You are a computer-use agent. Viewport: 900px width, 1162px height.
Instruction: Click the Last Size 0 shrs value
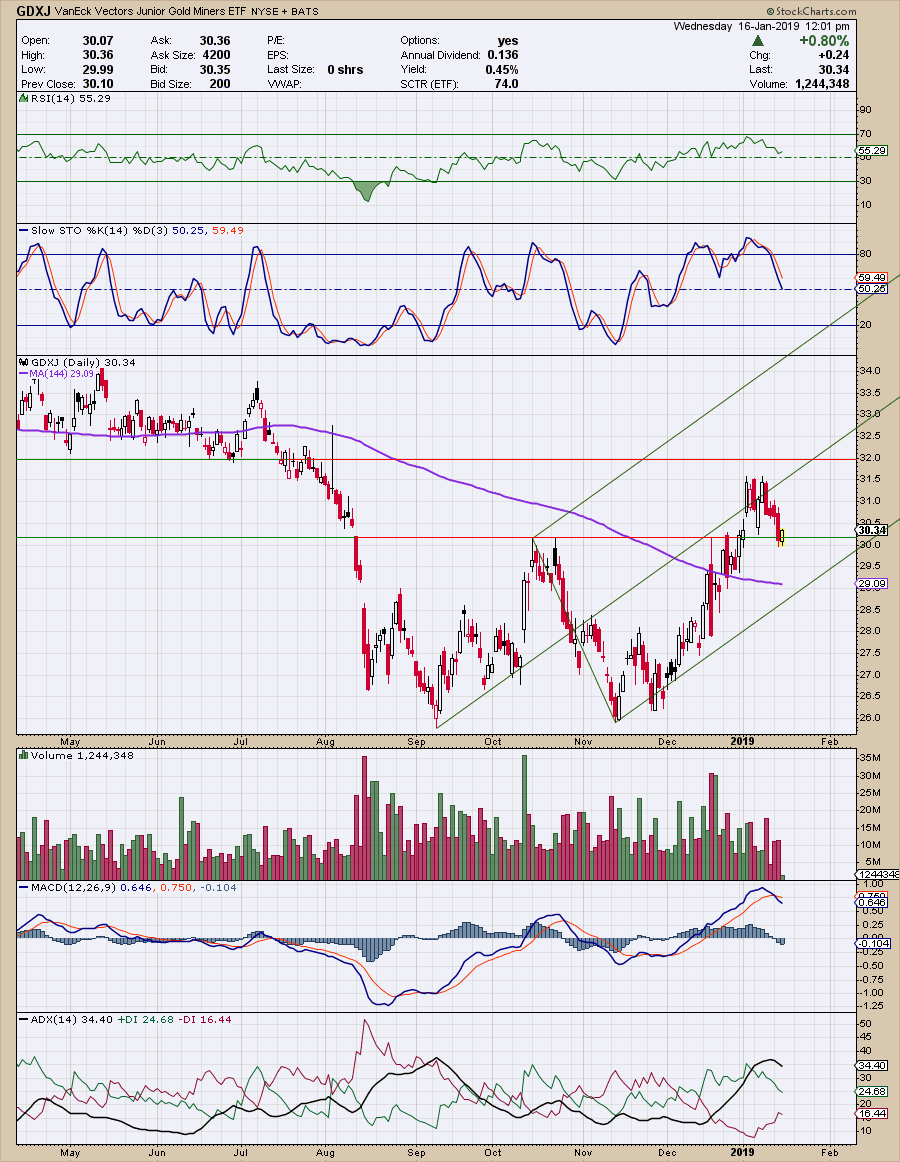click(345, 70)
